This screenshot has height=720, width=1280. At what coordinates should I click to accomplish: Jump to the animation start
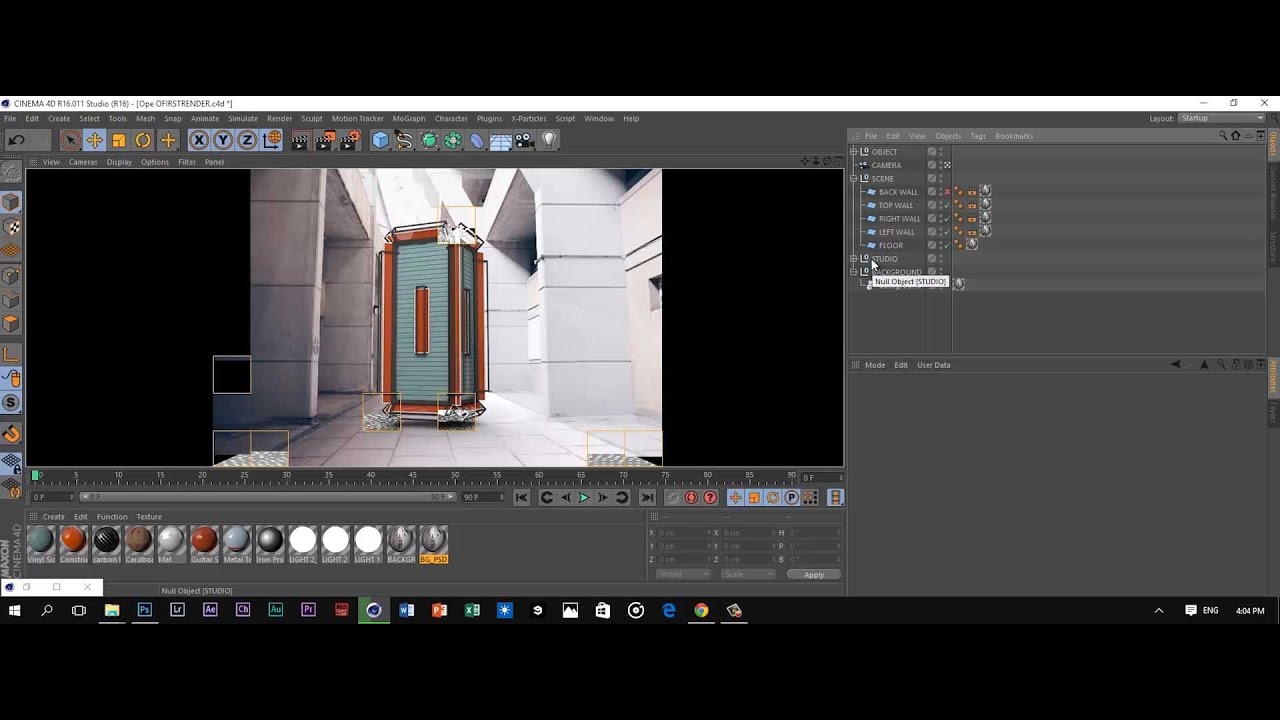[x=521, y=497]
